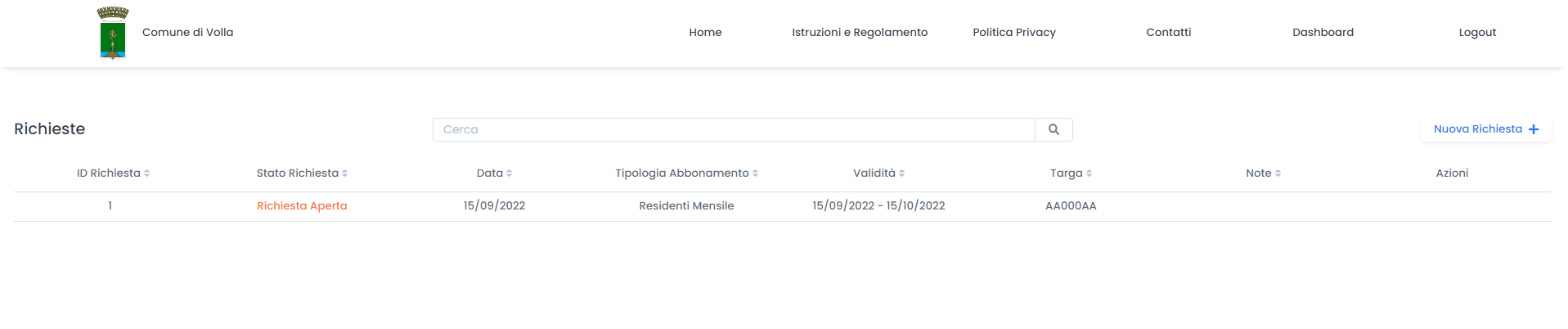1568x329 pixels.
Task: Open the Contatti menu item
Action: coord(1168,33)
